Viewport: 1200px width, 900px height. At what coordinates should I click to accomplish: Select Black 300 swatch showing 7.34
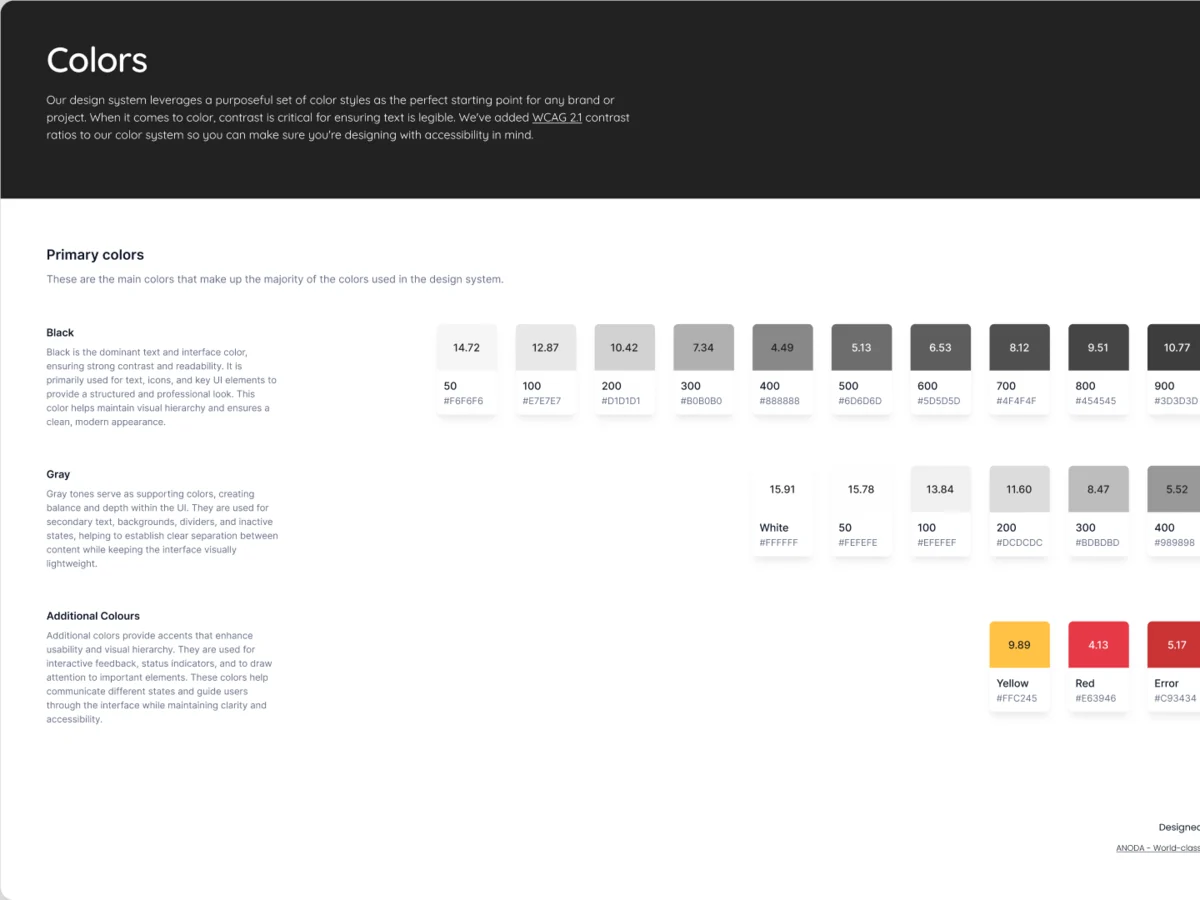point(704,348)
